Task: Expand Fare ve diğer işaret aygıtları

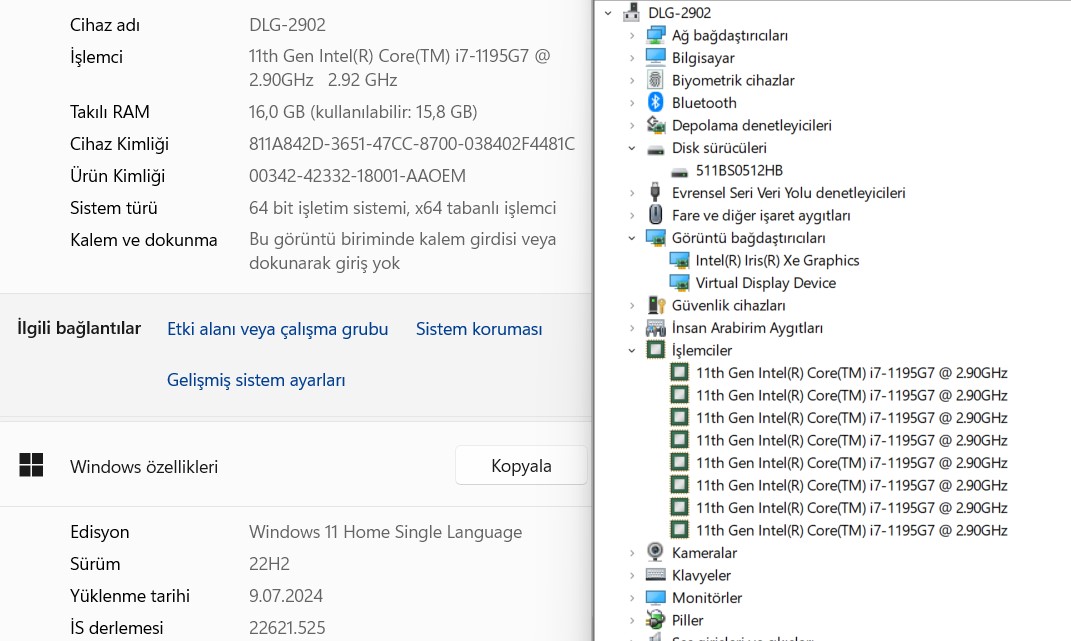Action: [x=632, y=216]
